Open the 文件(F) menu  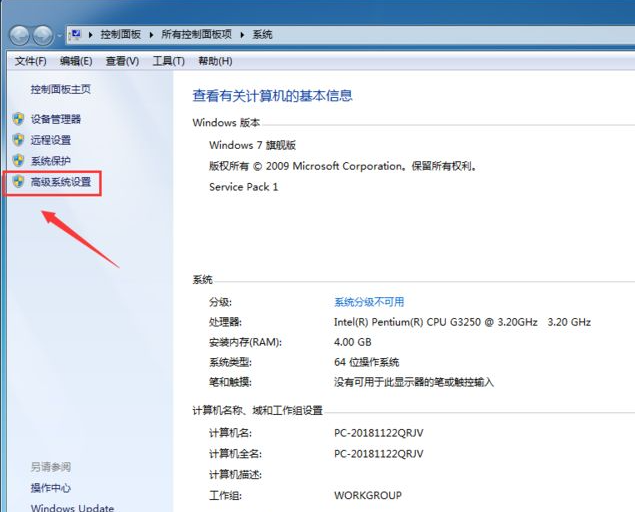point(30,61)
